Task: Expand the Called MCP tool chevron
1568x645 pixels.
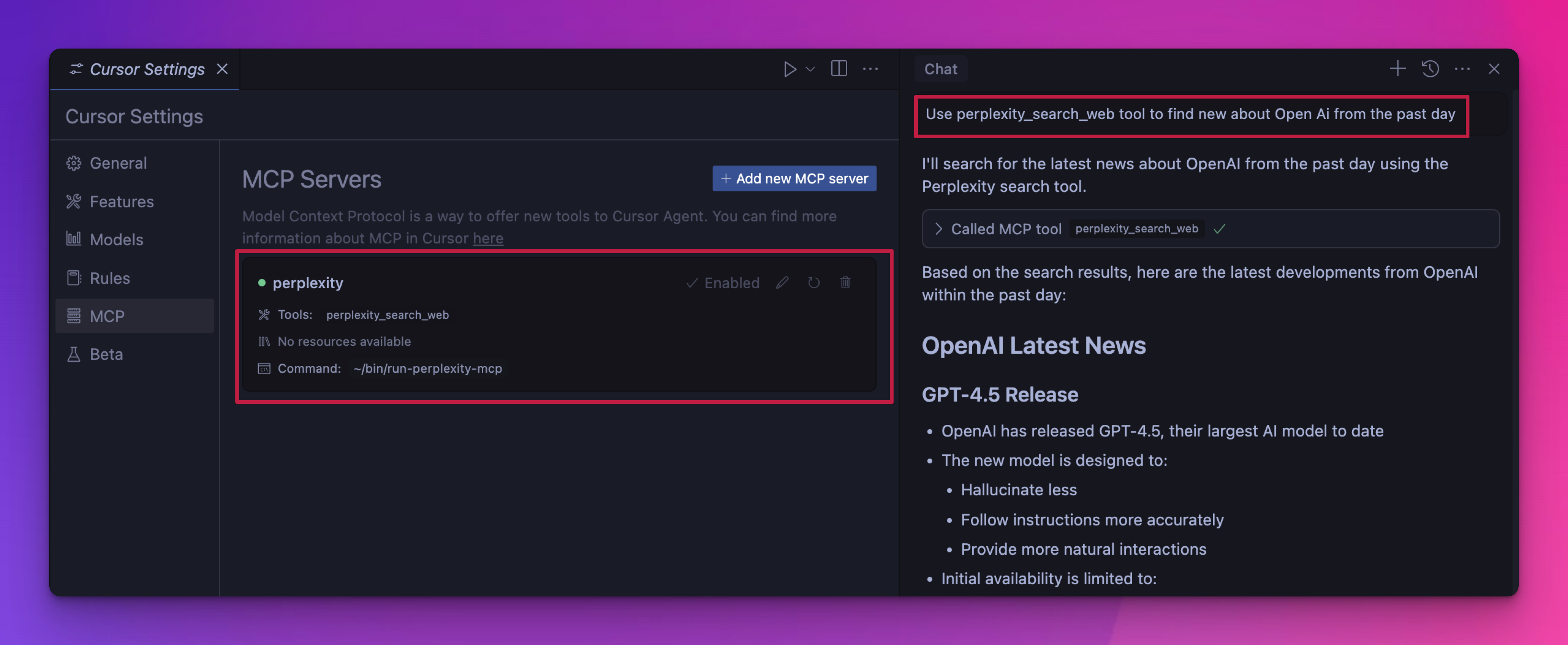Action: [x=938, y=229]
